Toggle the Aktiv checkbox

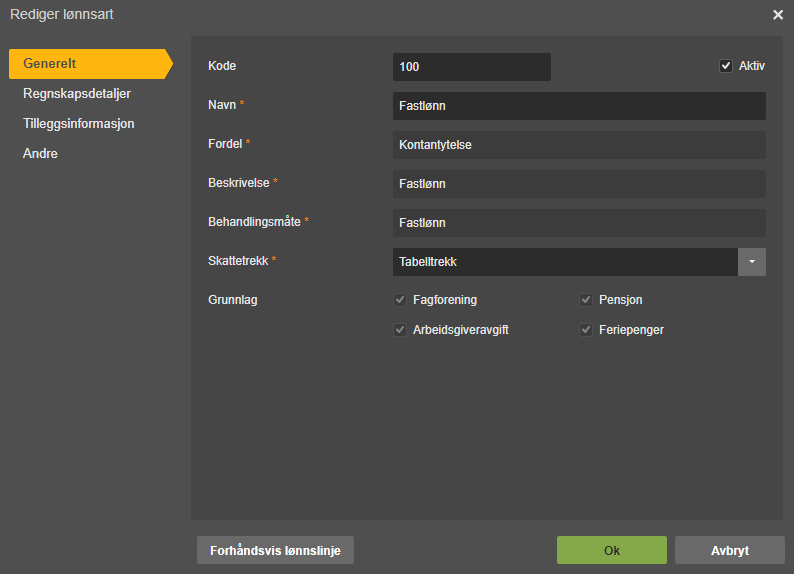tap(726, 66)
